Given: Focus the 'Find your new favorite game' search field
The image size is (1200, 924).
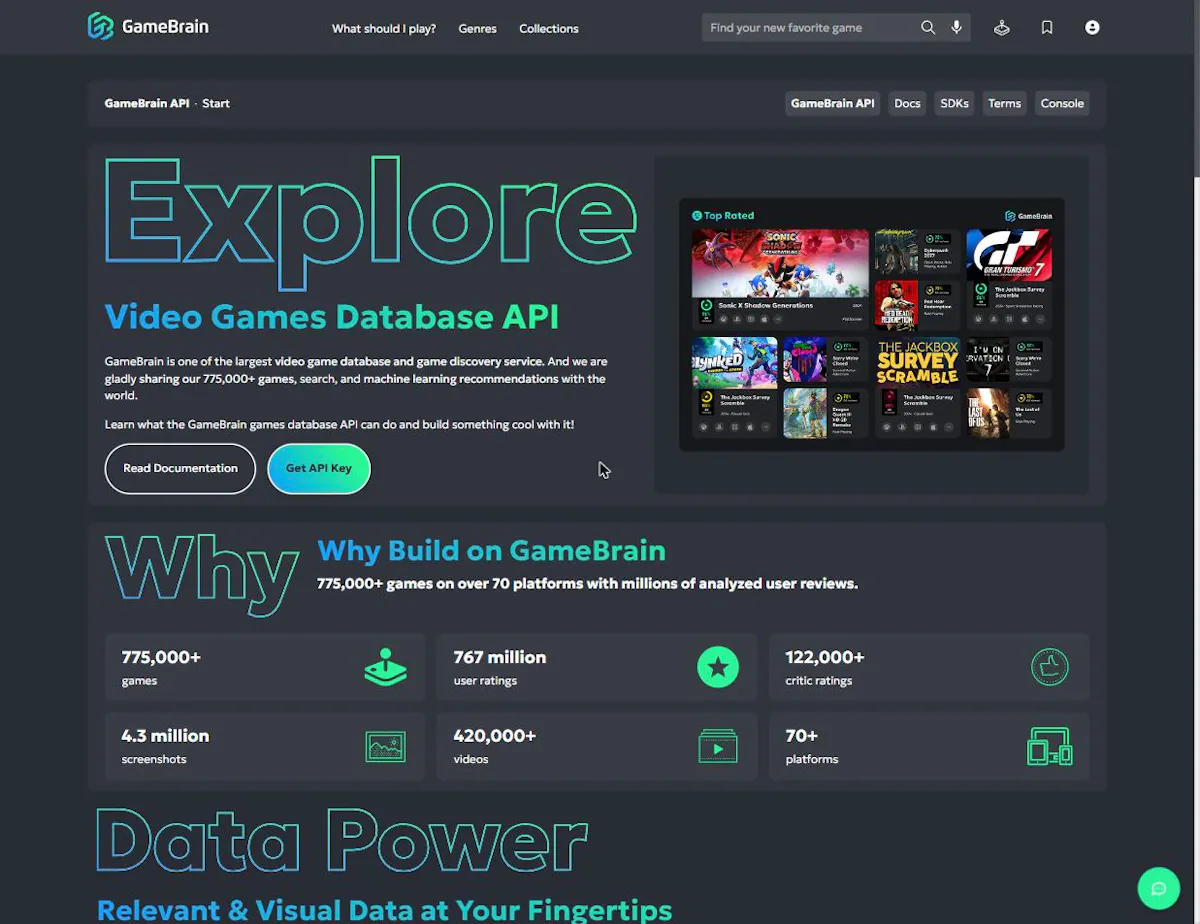Looking at the screenshot, I should (x=812, y=28).
